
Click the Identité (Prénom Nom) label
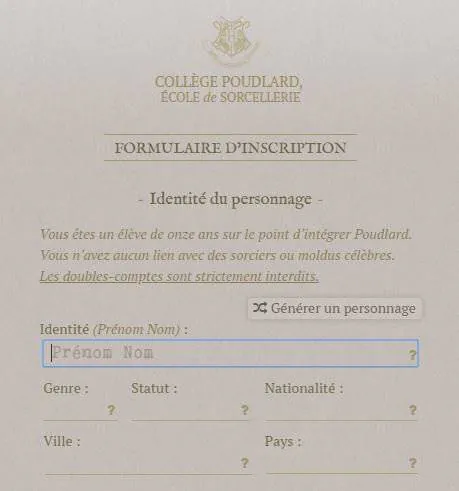[x=114, y=329]
